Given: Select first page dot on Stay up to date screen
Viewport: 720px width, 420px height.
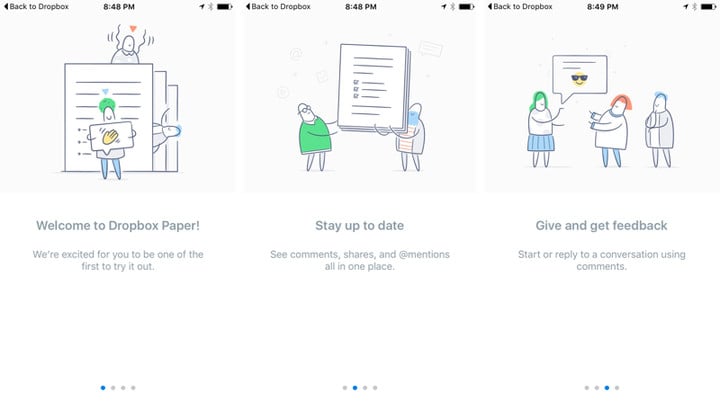Looking at the screenshot, I should 345,388.
